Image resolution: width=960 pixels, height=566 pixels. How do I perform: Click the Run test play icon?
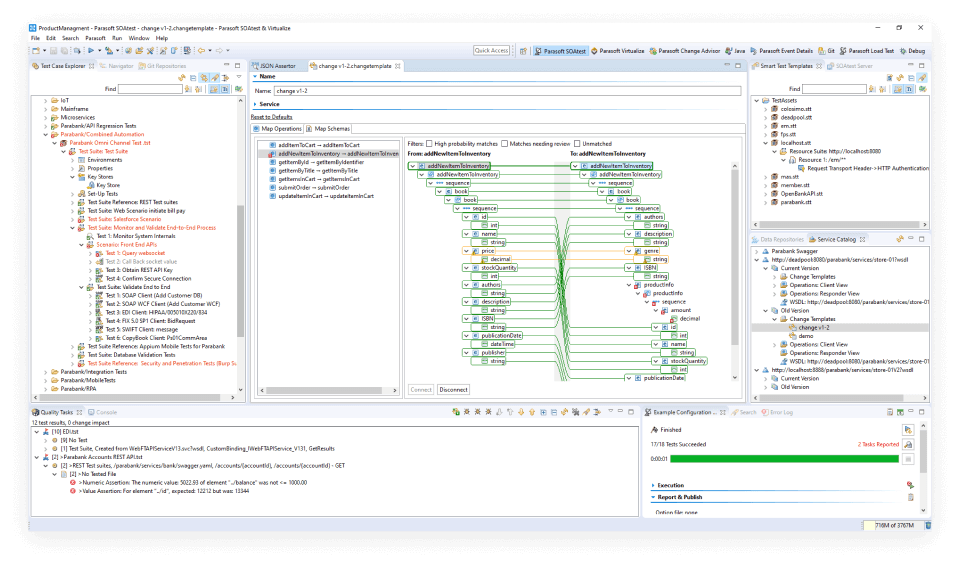91,51
